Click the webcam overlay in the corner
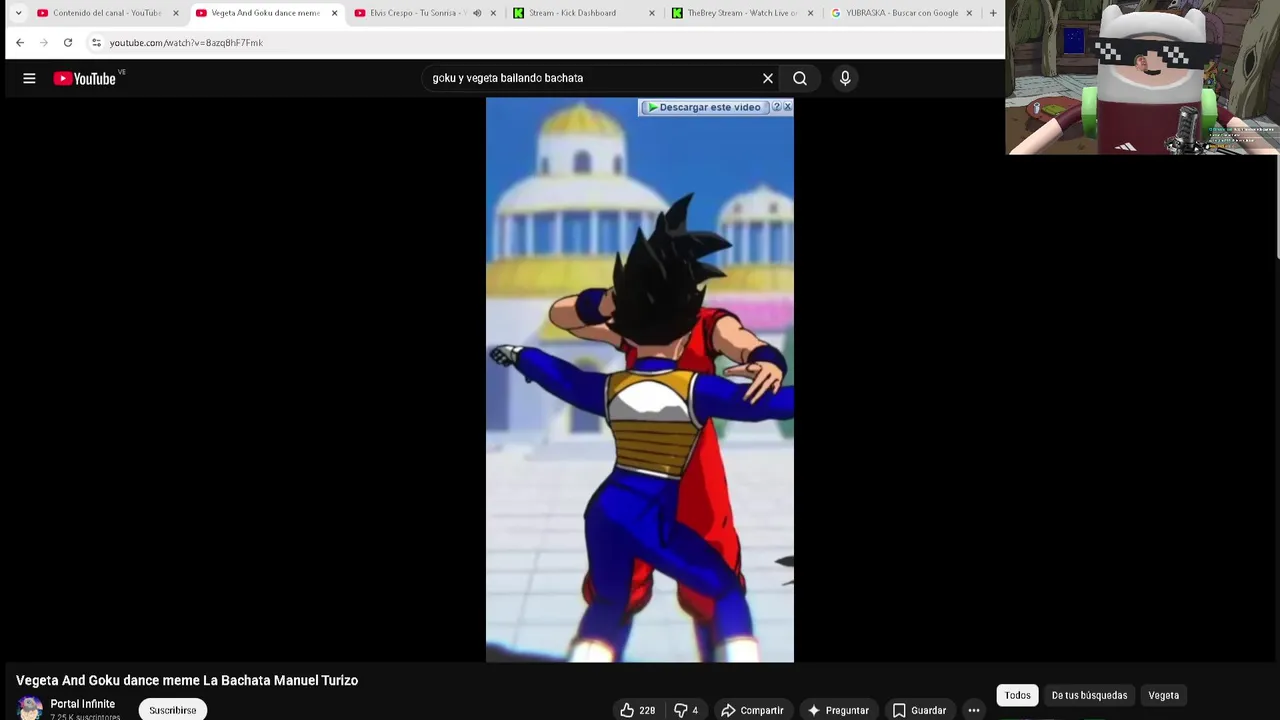 tap(1142, 77)
